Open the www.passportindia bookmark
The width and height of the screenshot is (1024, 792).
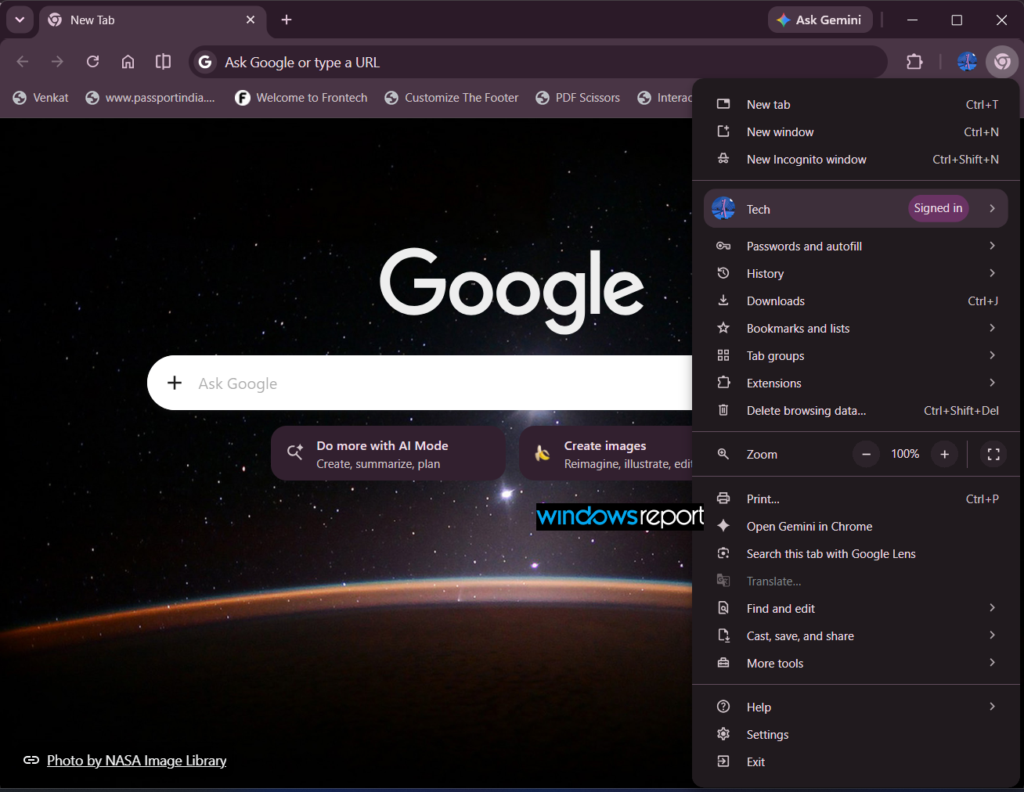[x=150, y=97]
